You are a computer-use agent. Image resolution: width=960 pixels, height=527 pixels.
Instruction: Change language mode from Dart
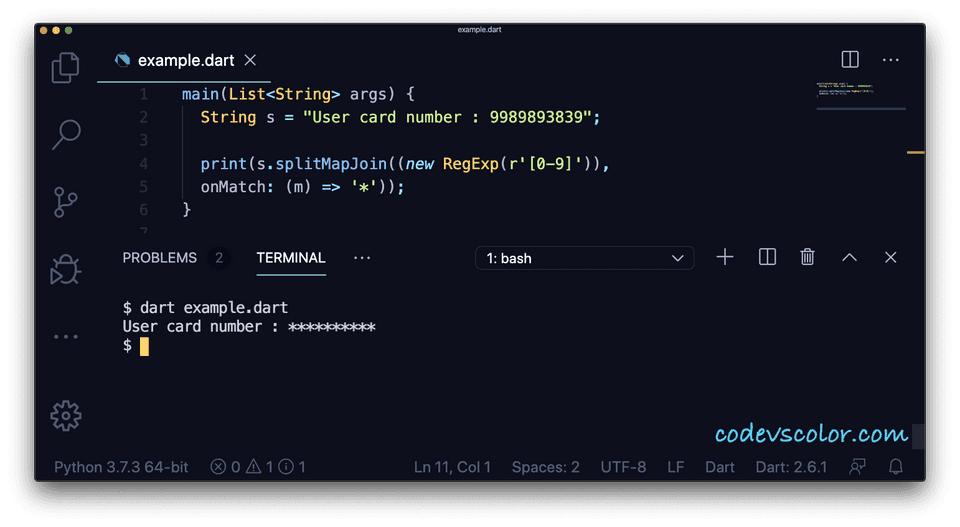coord(720,467)
